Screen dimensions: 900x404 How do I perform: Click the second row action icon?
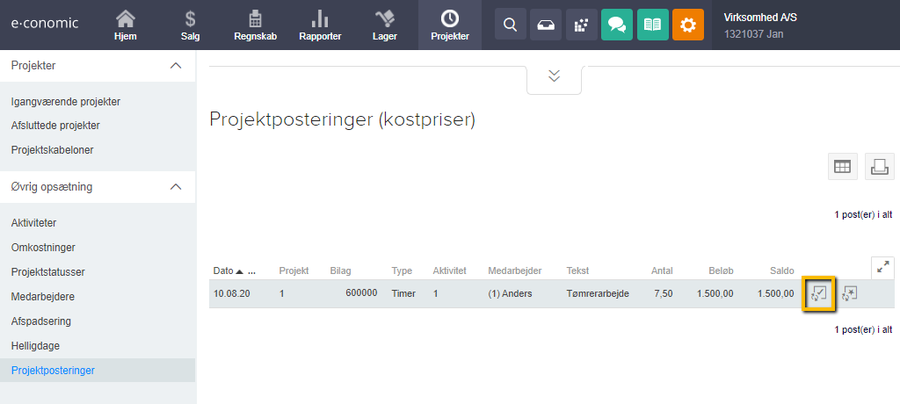pos(849,294)
